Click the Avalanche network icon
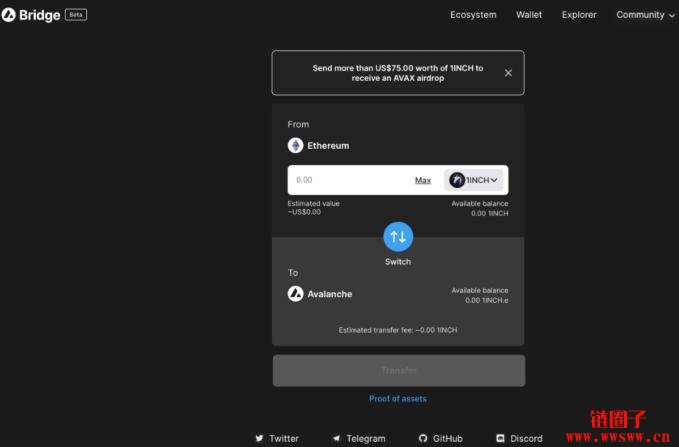The height and width of the screenshot is (447, 679). (x=295, y=294)
